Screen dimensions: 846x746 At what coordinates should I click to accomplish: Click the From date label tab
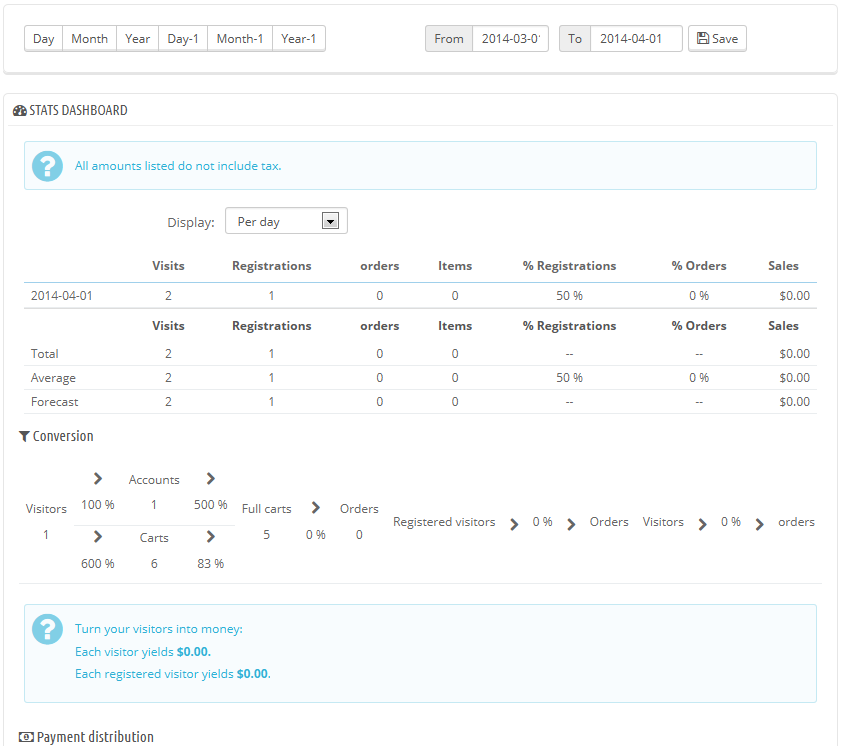pyautogui.click(x=448, y=38)
